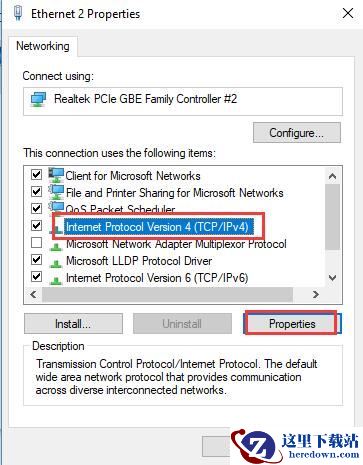
Task: Click the Ethernet 2 Properties title icon
Action: [x=18, y=14]
